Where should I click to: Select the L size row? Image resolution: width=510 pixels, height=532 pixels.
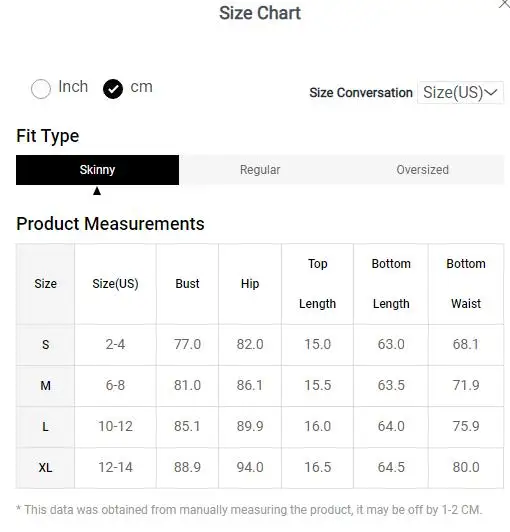[x=260, y=427]
